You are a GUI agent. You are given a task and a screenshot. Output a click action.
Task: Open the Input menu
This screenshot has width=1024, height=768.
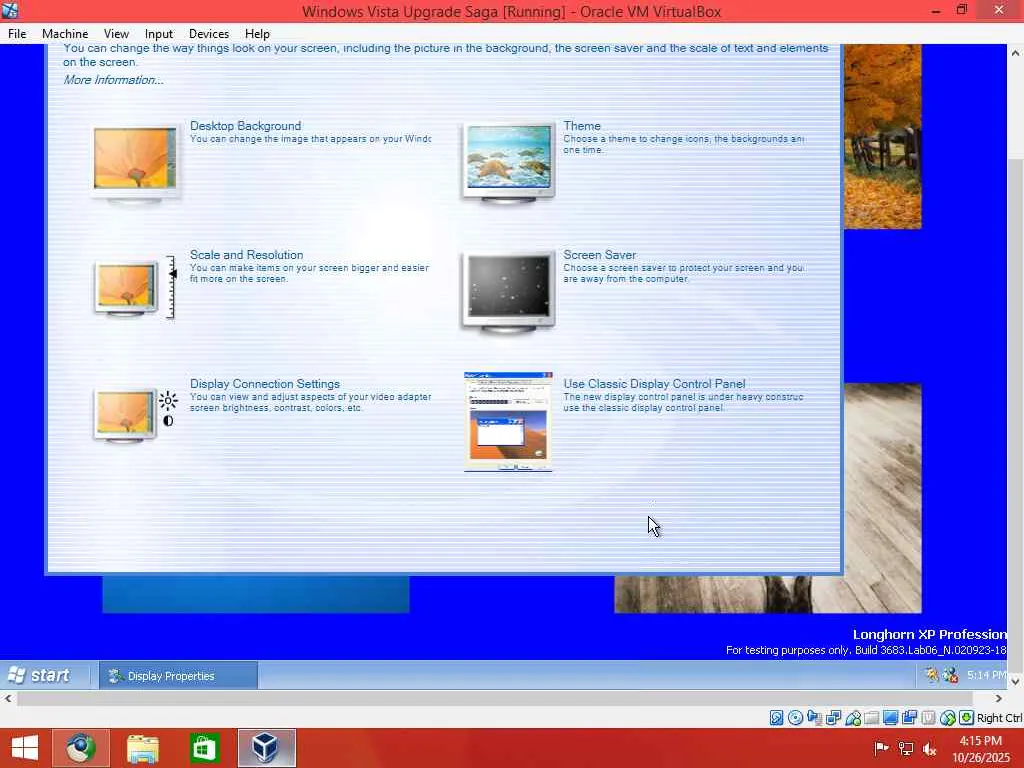(159, 33)
